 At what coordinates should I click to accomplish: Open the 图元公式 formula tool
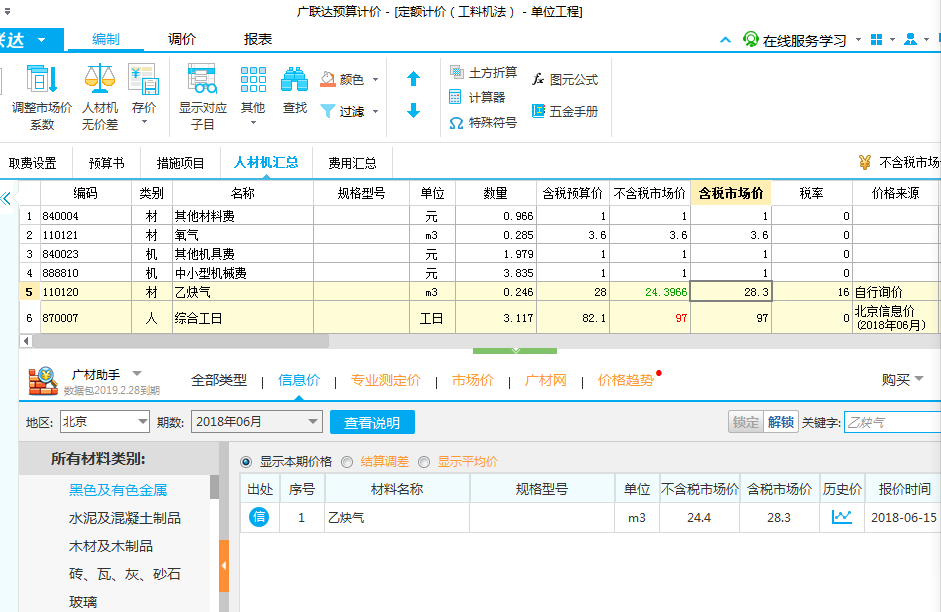pyautogui.click(x=565, y=79)
